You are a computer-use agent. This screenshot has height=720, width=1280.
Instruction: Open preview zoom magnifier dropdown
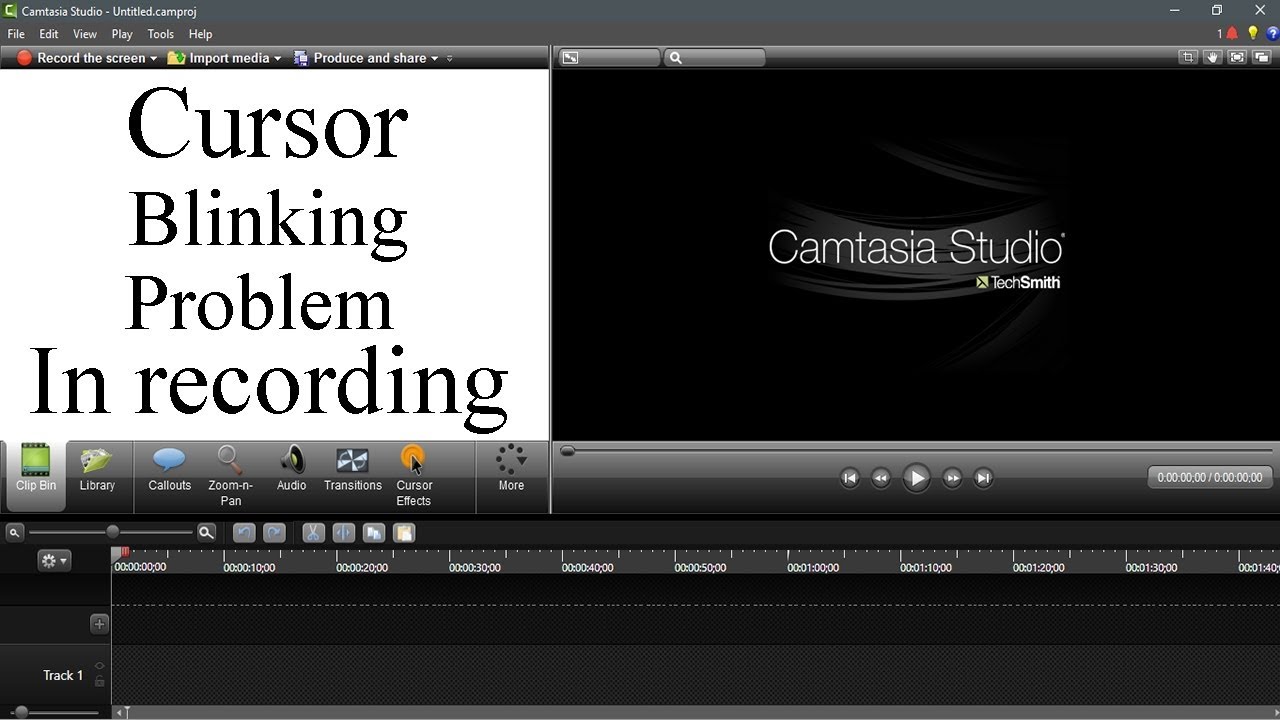point(715,58)
